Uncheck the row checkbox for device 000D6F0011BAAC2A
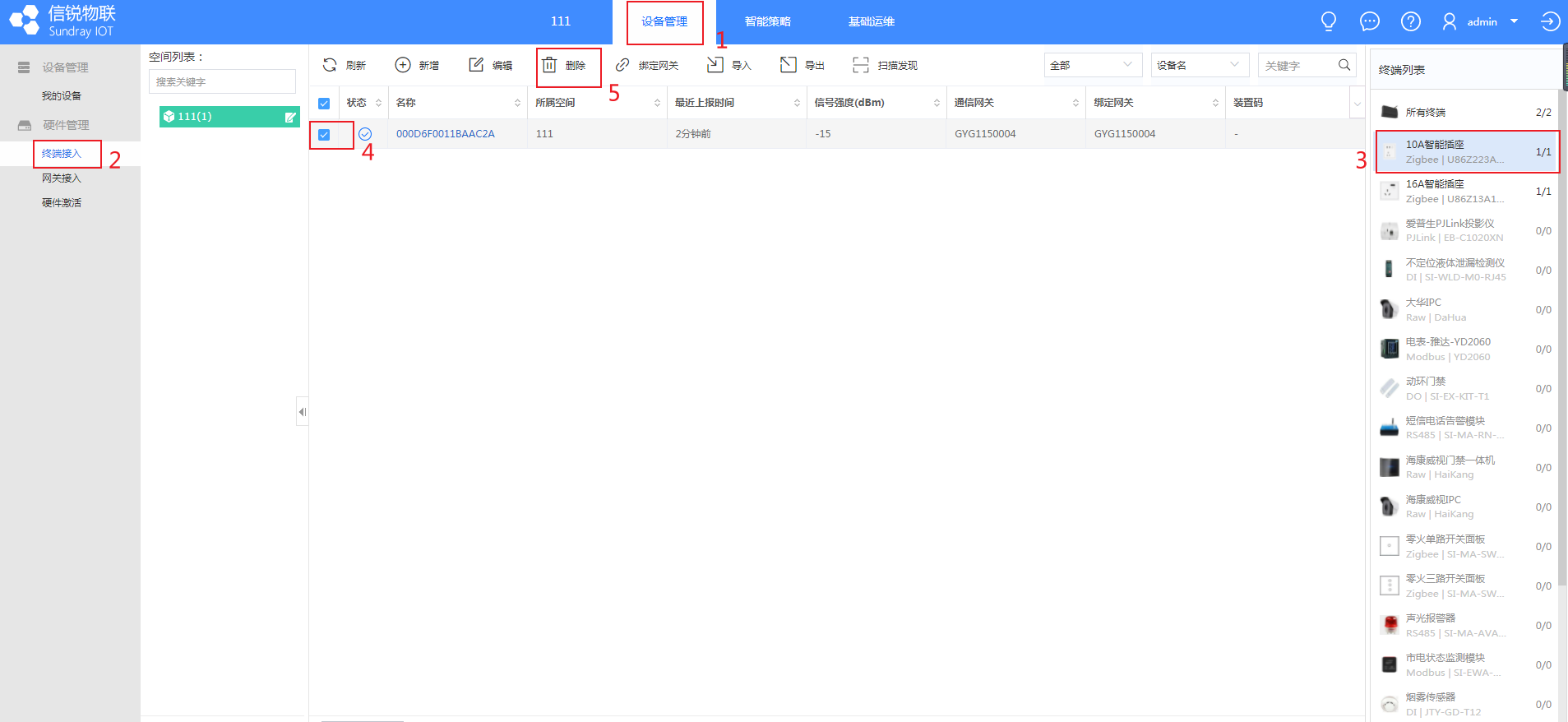This screenshot has height=722, width=1568. pyautogui.click(x=324, y=134)
